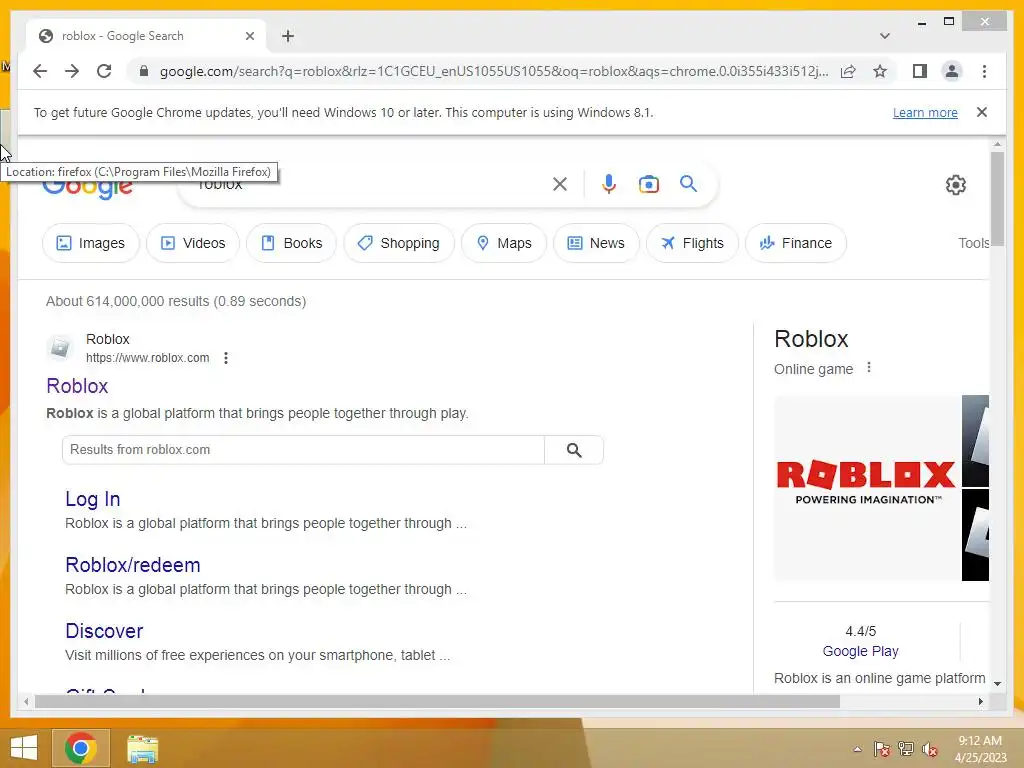Go back using the browser back arrow

40,71
